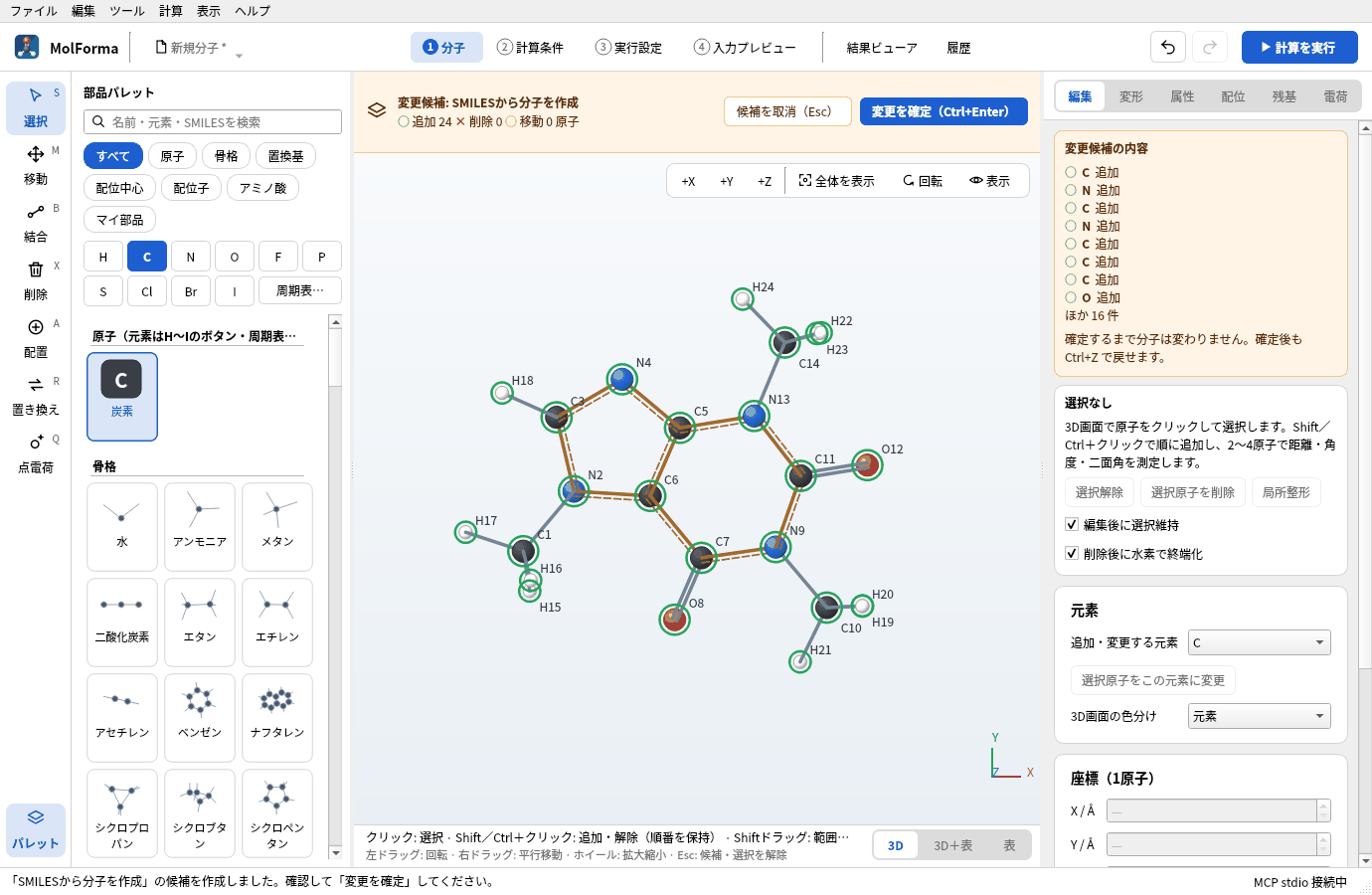Screen dimensions: 1372x895
Task: Select the 置き換え swap tool
Action: point(36,396)
